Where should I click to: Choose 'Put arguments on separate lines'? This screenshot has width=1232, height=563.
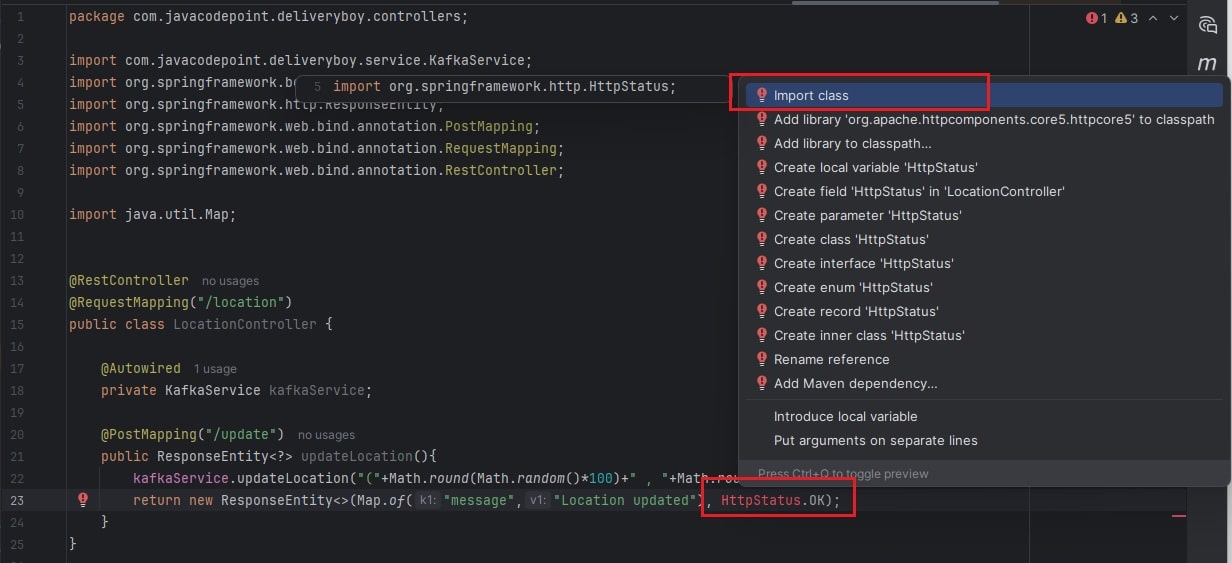tap(875, 440)
